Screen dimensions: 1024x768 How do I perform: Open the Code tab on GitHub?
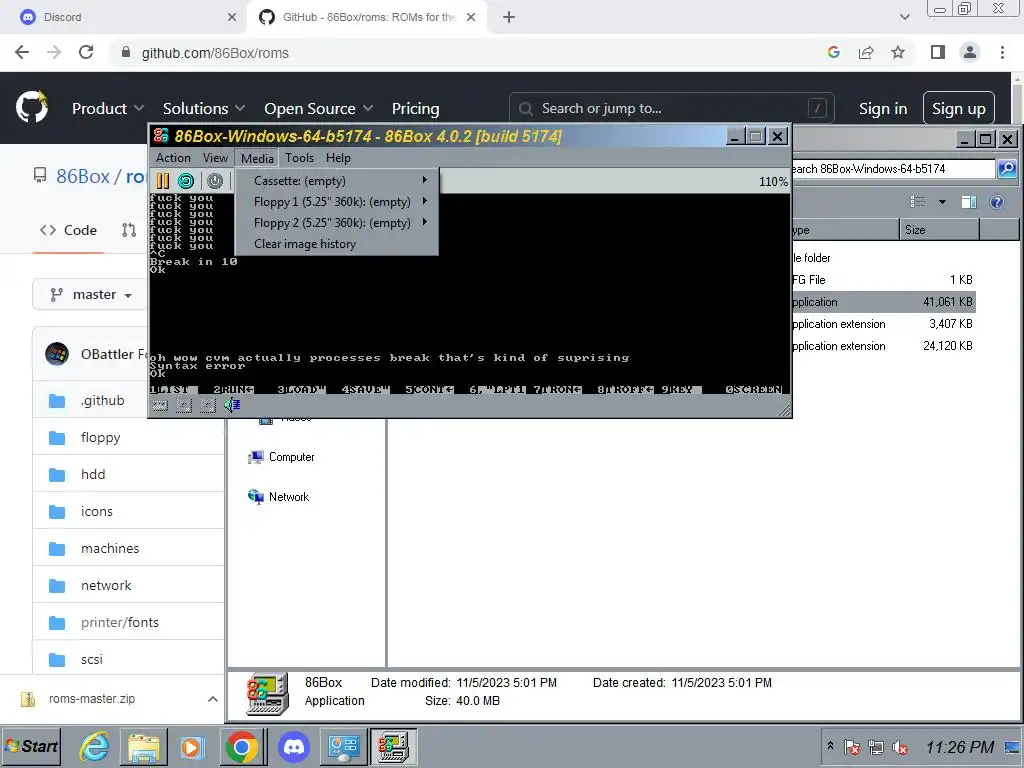[x=69, y=230]
